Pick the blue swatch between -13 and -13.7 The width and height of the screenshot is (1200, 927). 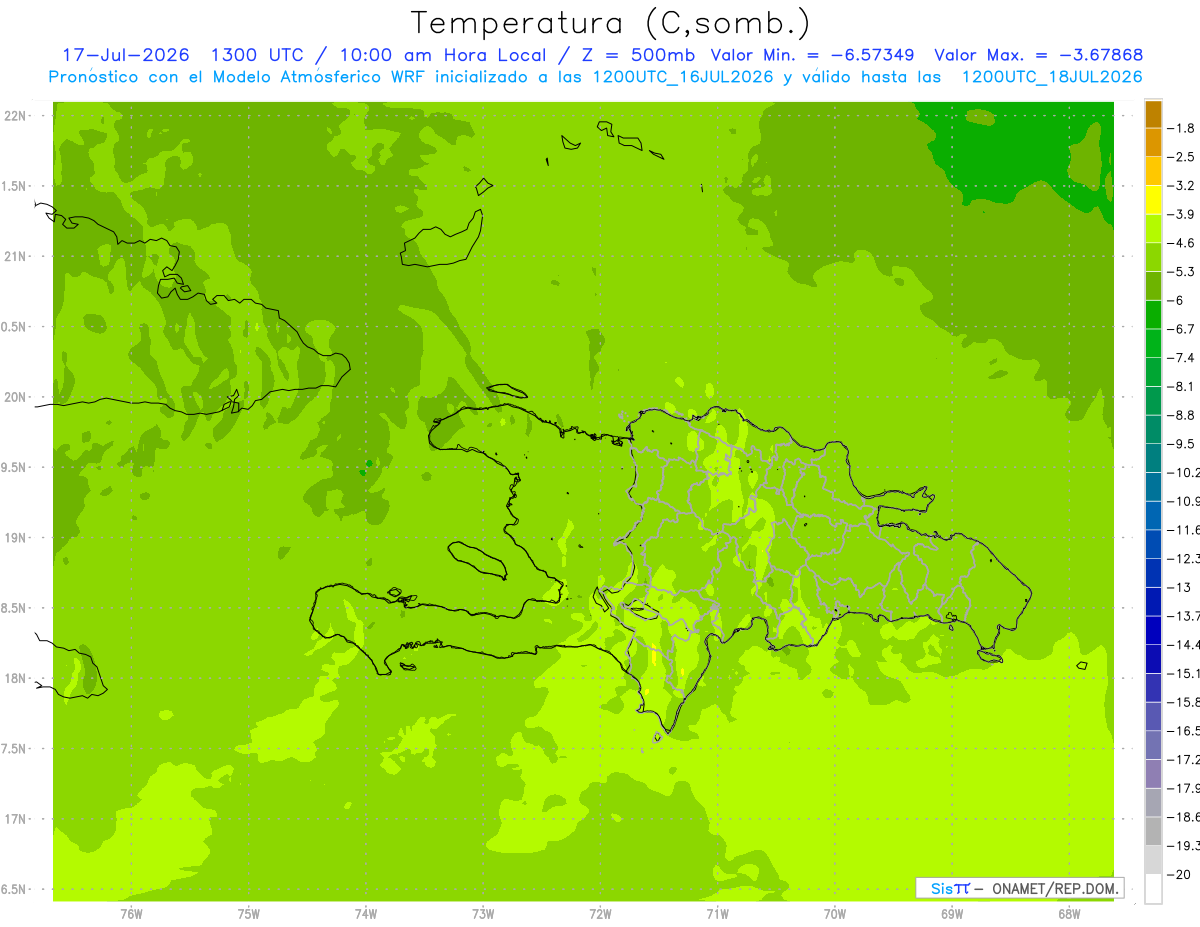tap(1153, 602)
